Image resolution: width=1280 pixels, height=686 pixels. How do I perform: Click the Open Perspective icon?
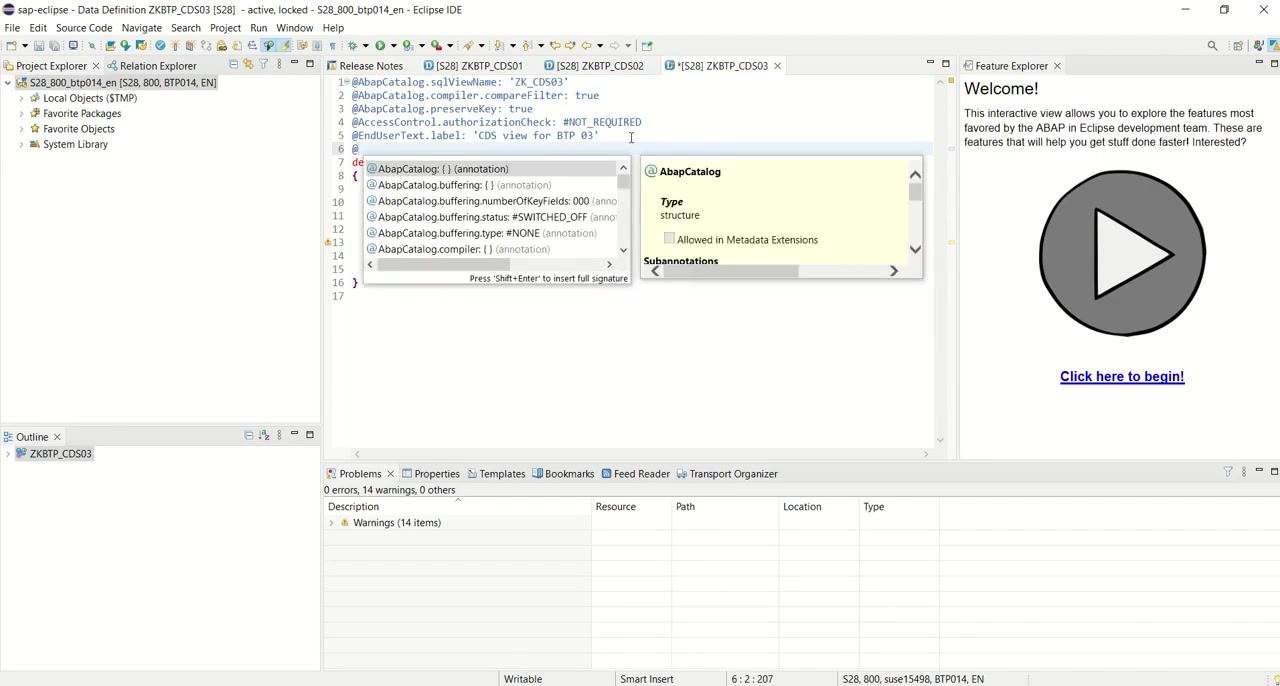point(1238,45)
